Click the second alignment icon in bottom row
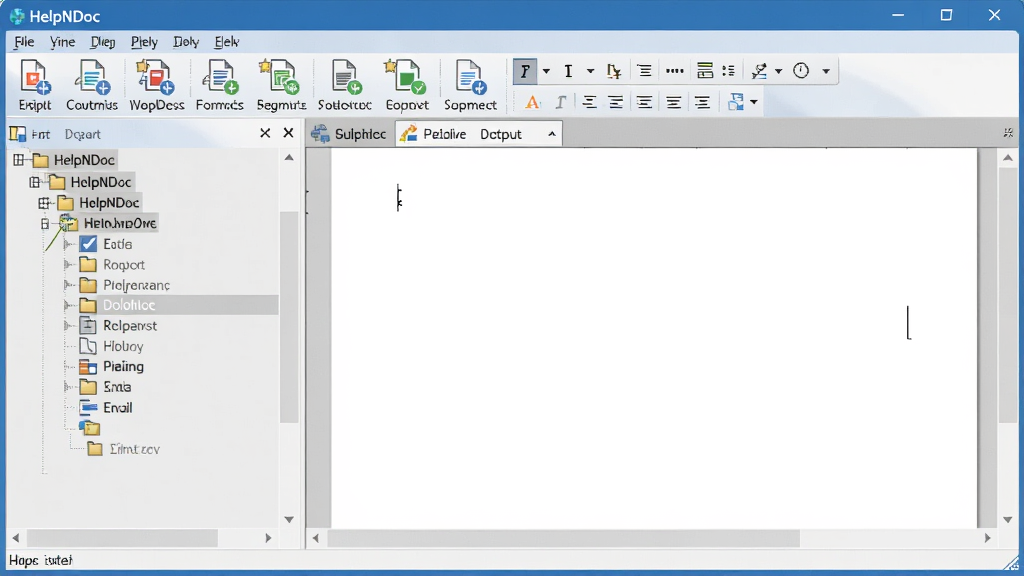 pos(615,102)
